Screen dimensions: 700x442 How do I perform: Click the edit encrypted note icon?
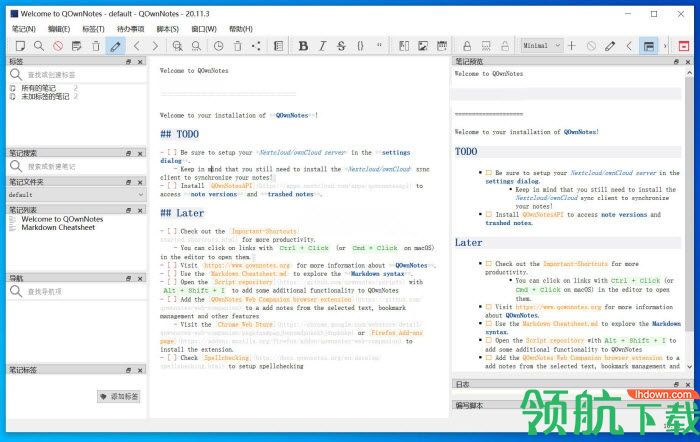tap(486, 46)
